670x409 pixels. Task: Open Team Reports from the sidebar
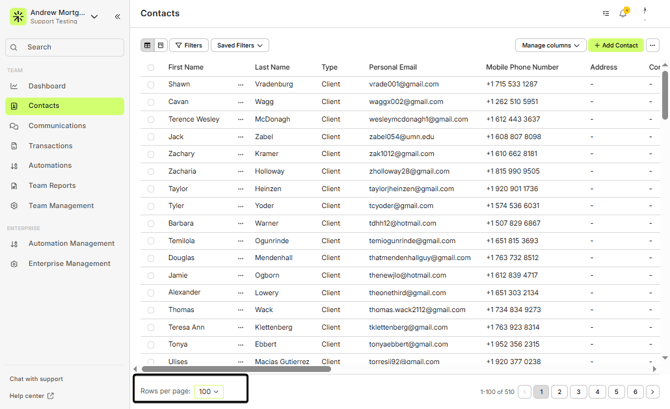(x=52, y=185)
